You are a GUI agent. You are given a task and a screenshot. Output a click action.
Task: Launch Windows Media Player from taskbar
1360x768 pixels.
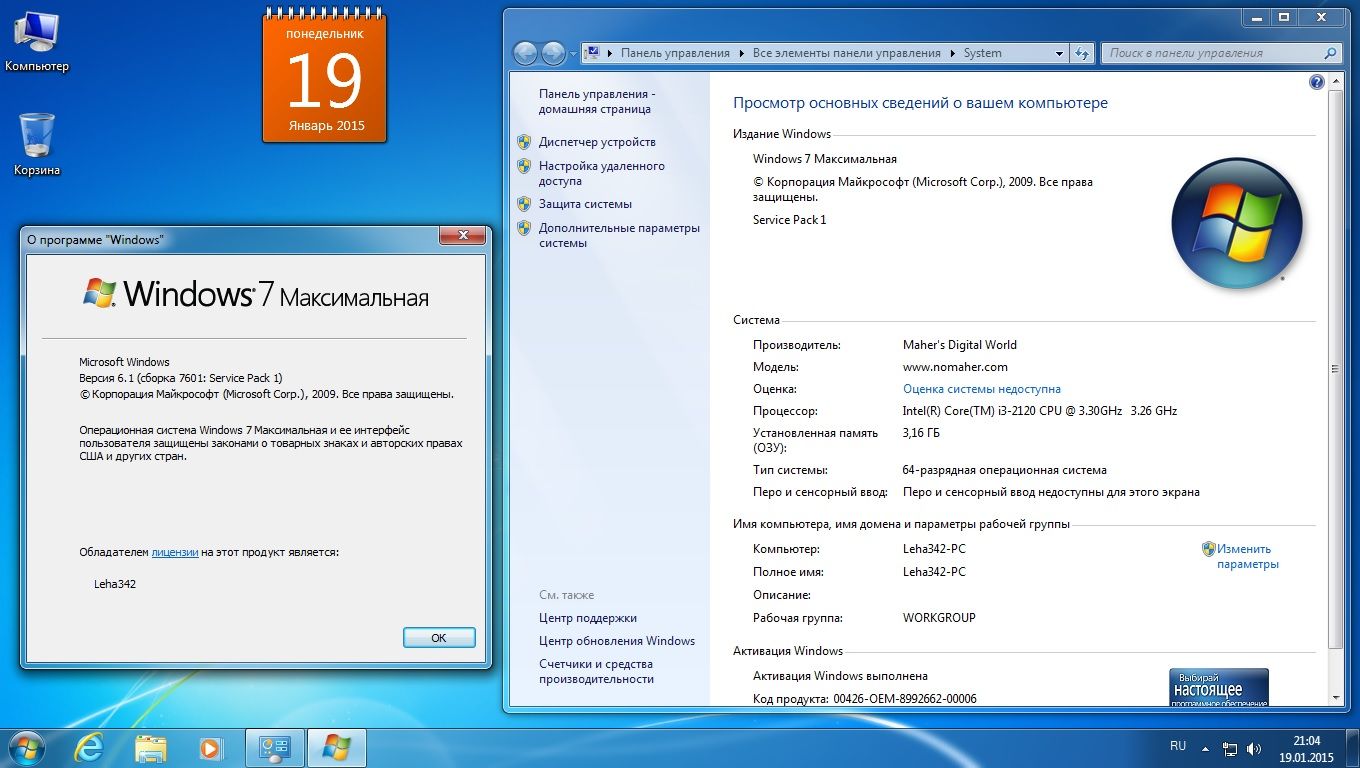coord(211,748)
